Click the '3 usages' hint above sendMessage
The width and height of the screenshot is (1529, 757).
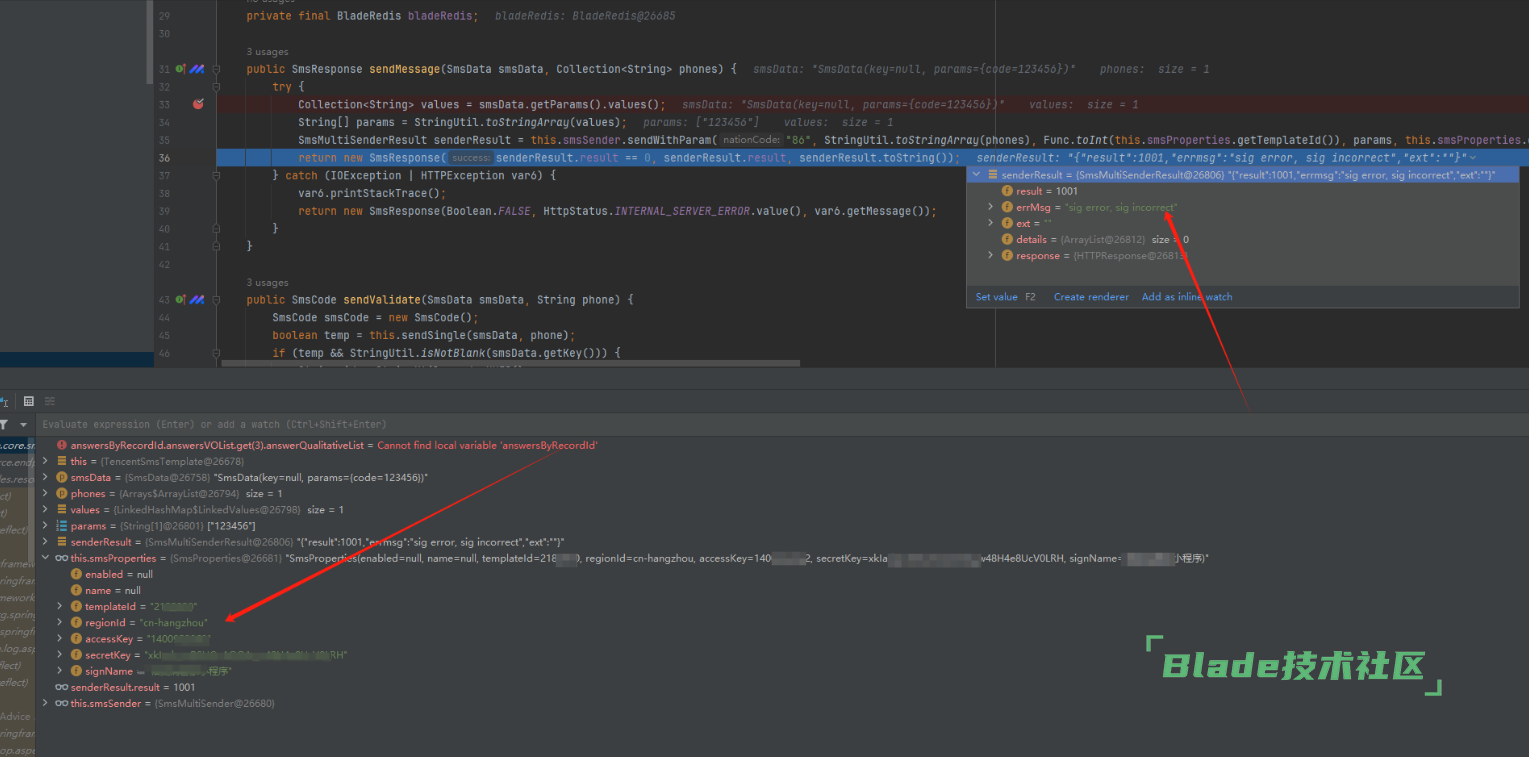coord(267,52)
